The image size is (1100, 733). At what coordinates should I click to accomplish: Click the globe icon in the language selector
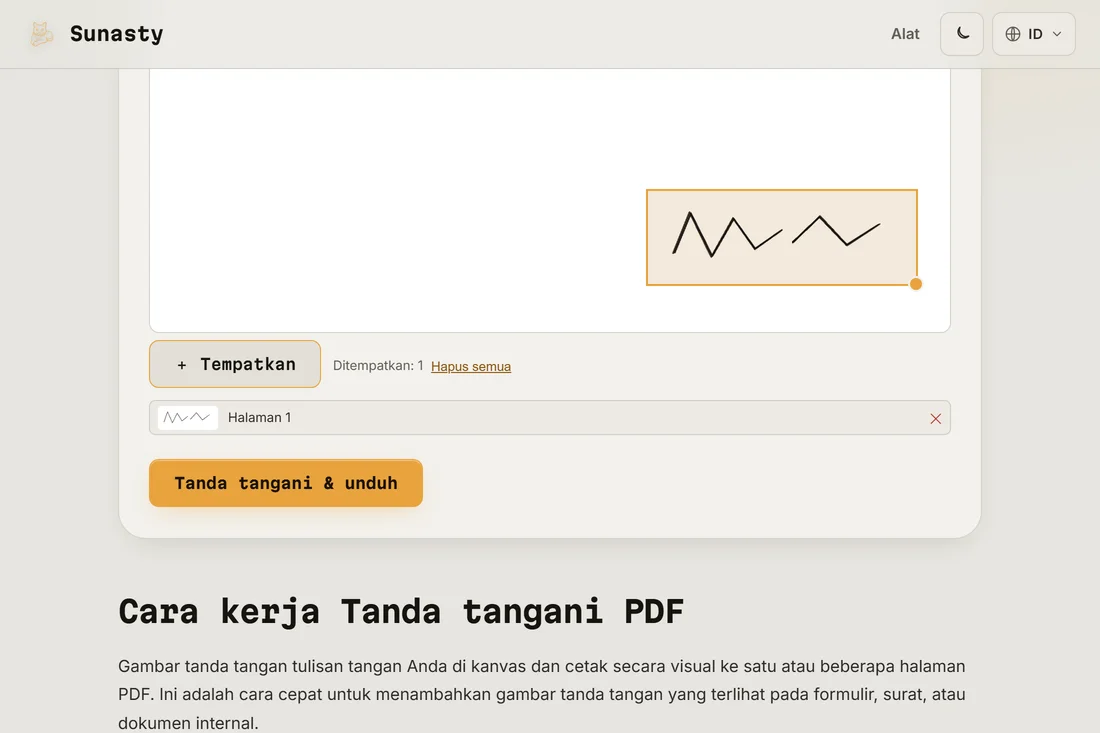pos(1012,34)
